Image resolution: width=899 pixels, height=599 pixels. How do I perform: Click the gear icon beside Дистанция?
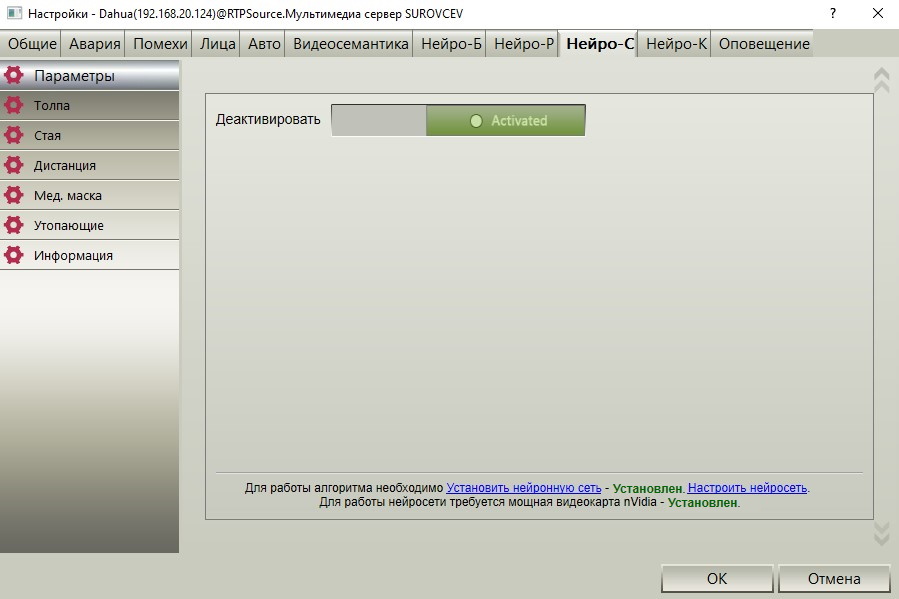tap(14, 165)
